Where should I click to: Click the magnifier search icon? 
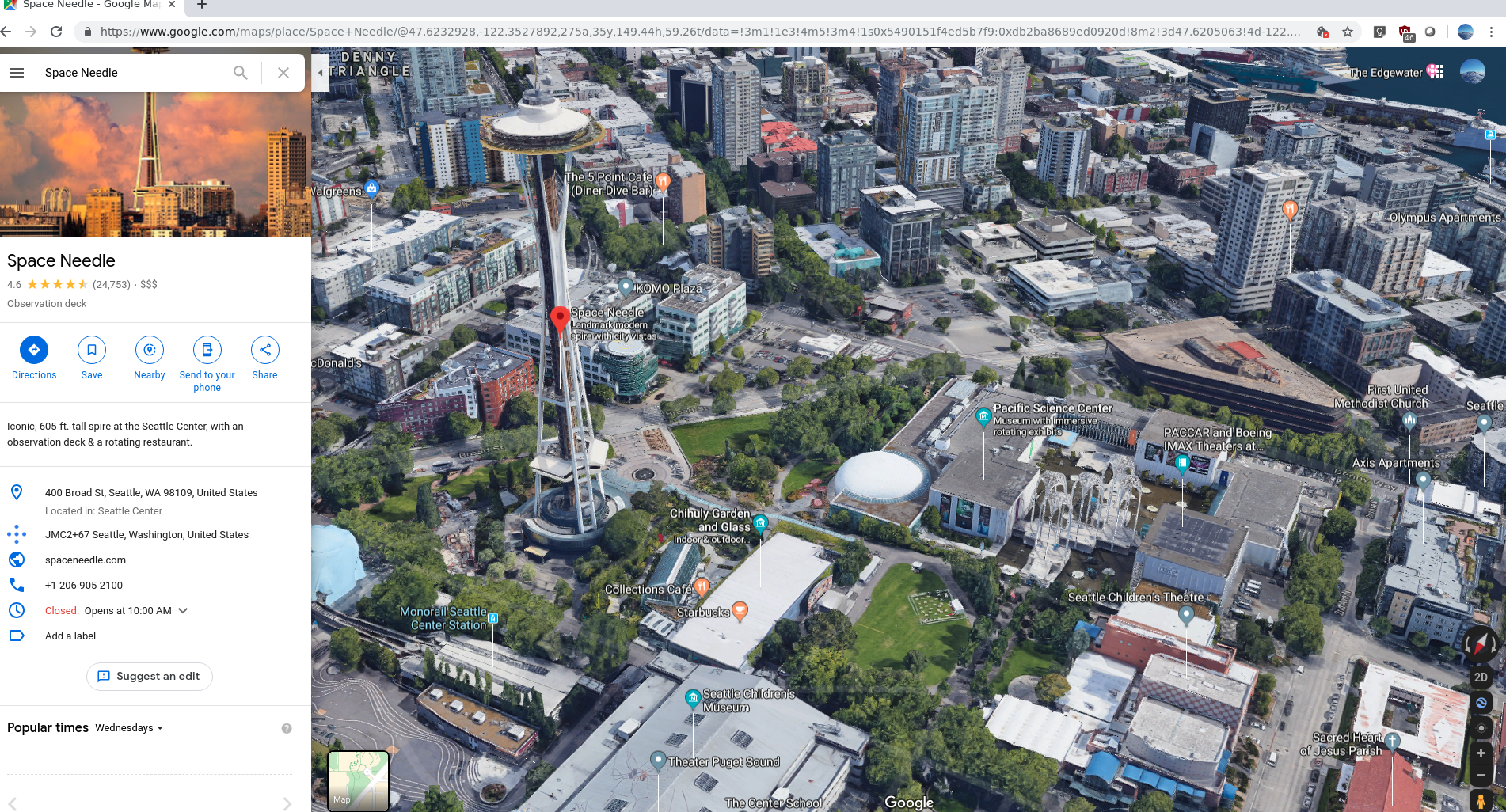[241, 73]
